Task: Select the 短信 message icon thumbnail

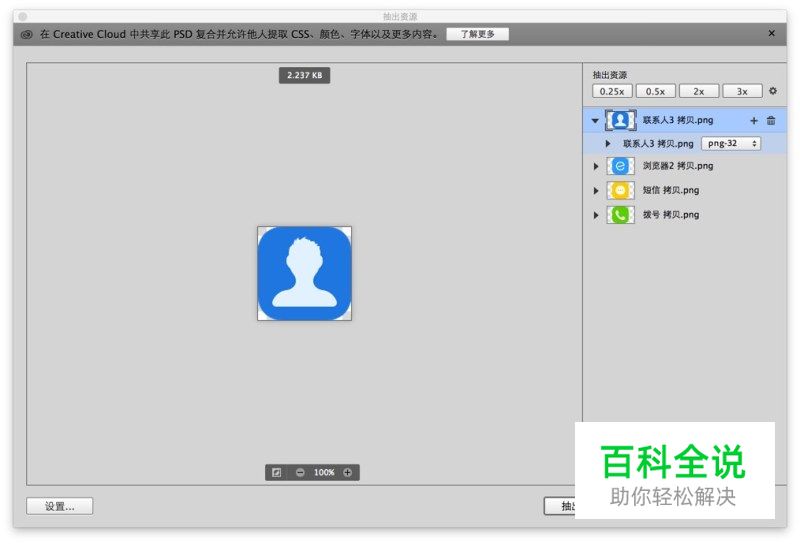Action: 620,191
